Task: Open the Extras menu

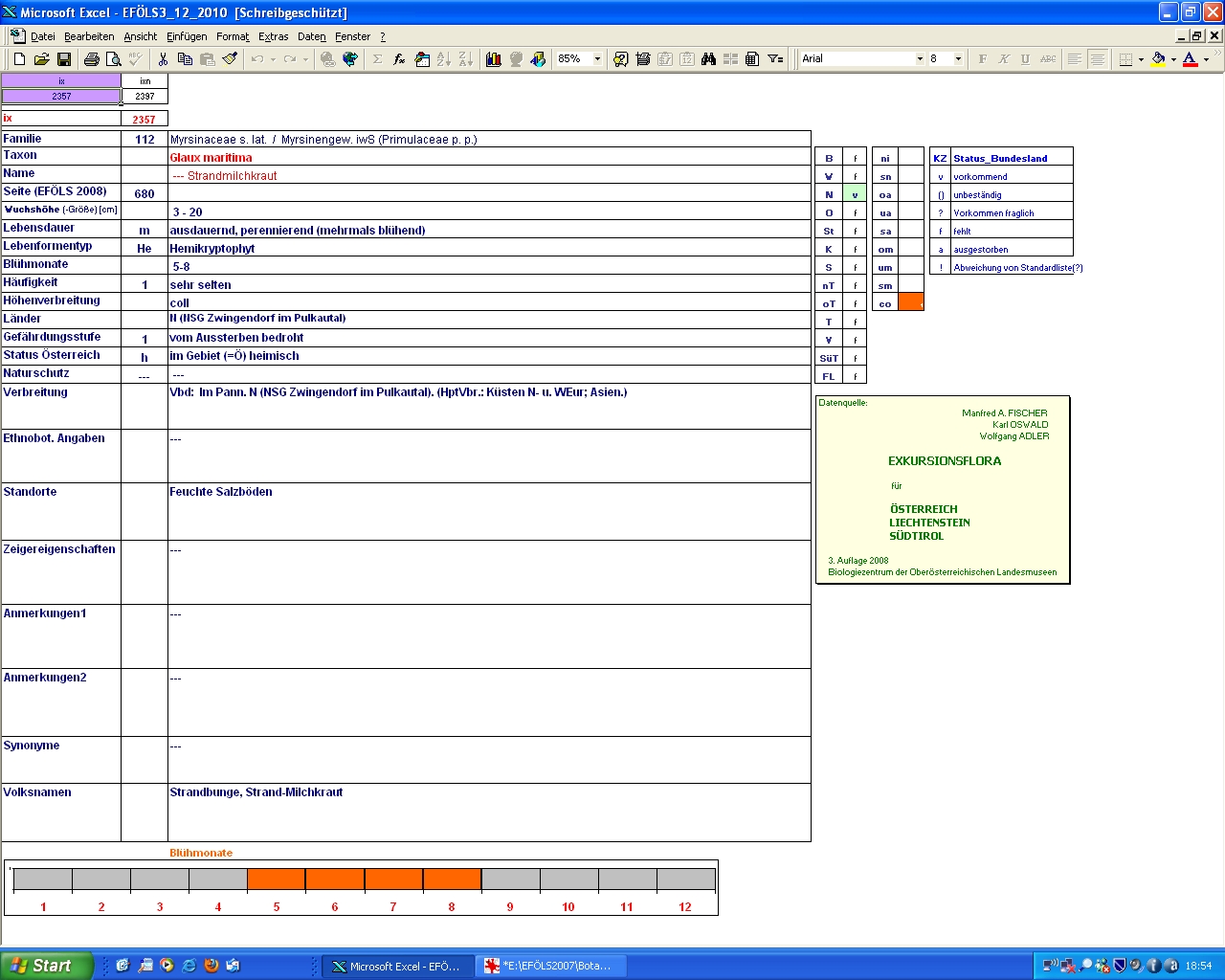Action: [273, 36]
